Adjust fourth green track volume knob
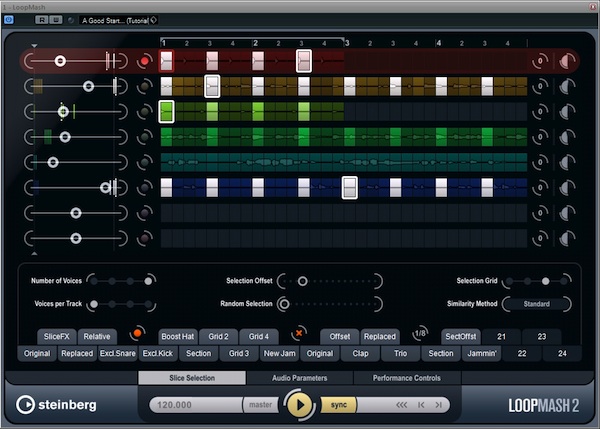Viewport: 600px width, 429px height. point(567,137)
